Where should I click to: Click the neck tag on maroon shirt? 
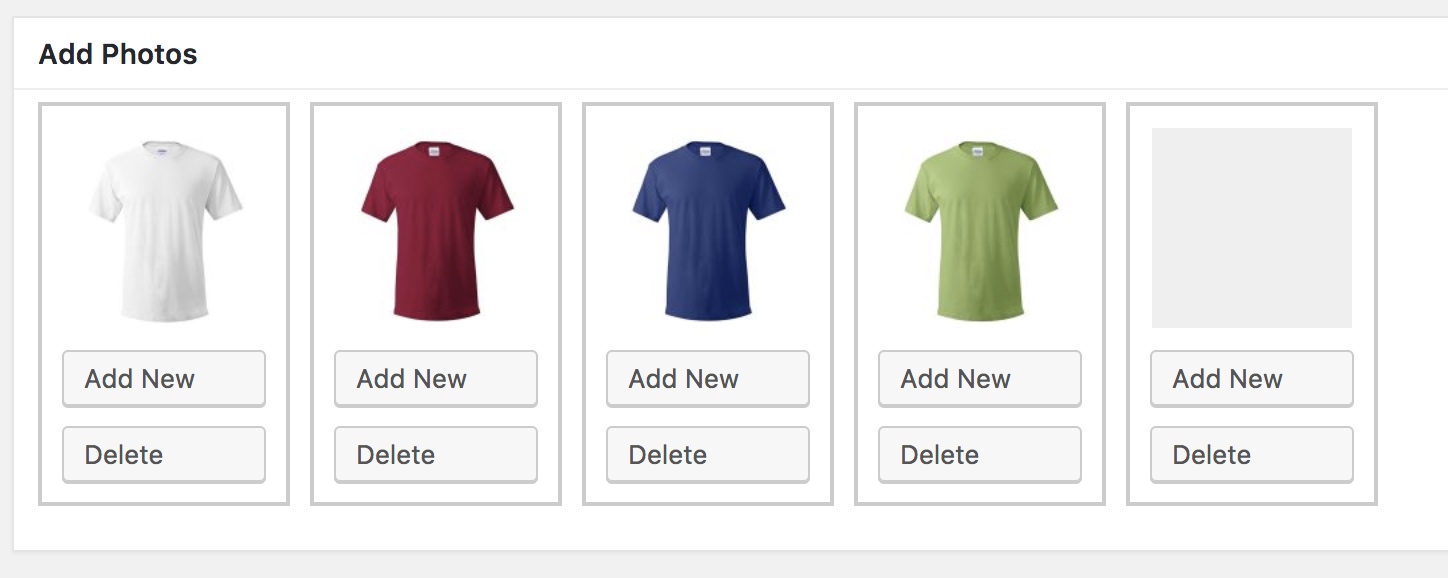point(435,152)
